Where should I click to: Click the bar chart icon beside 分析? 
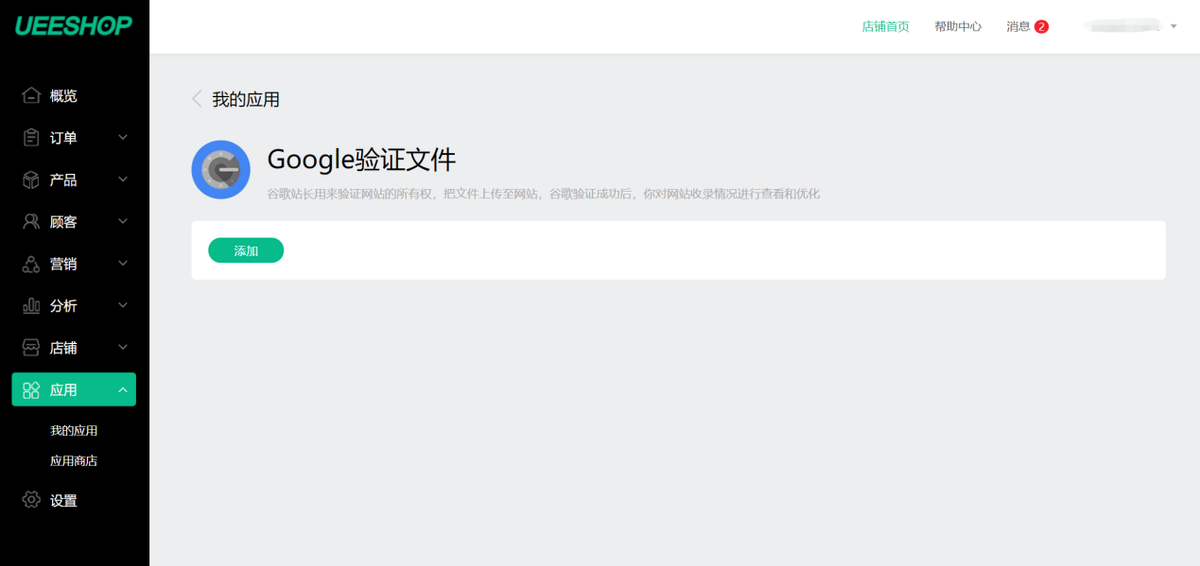point(31,306)
